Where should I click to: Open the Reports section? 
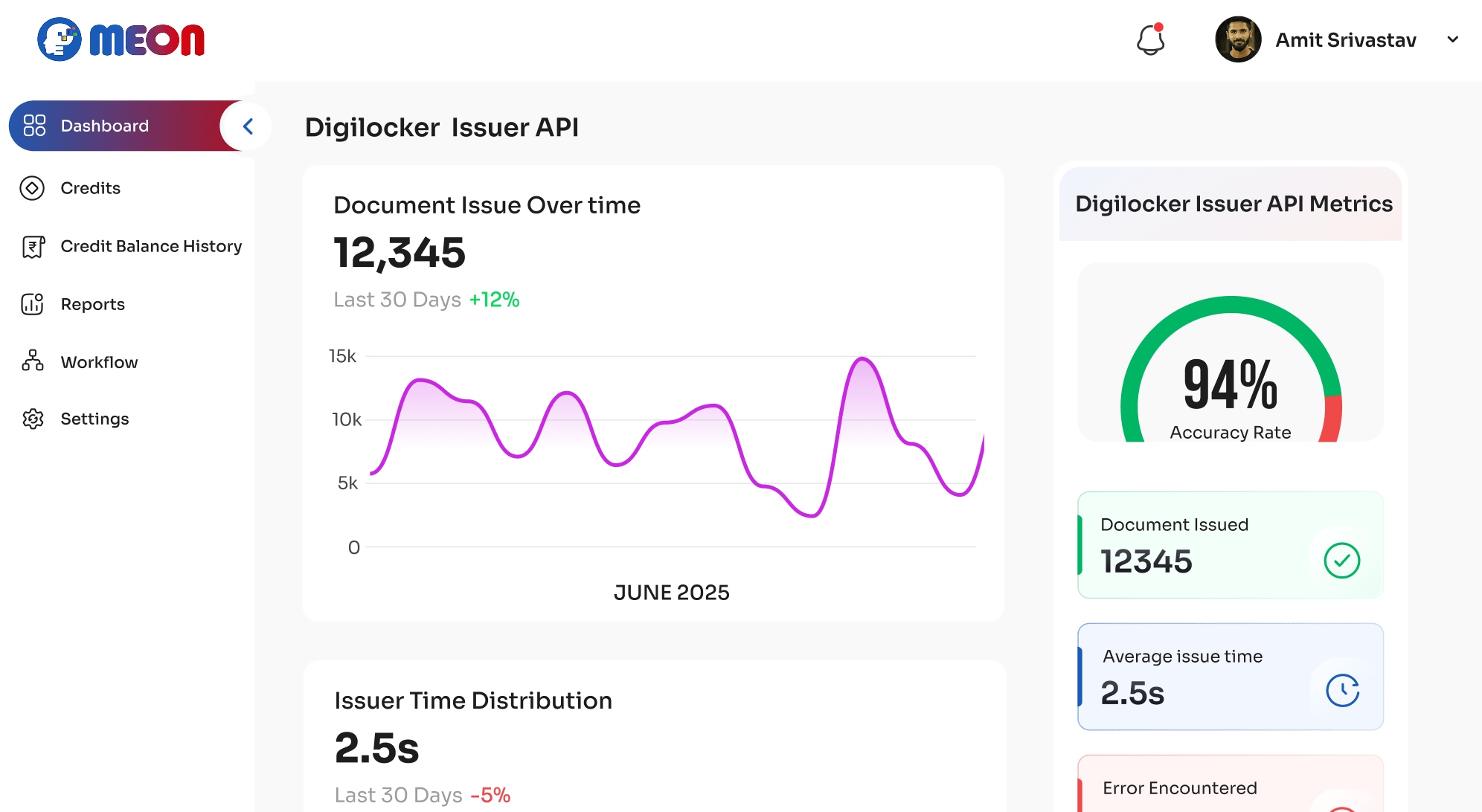92,304
